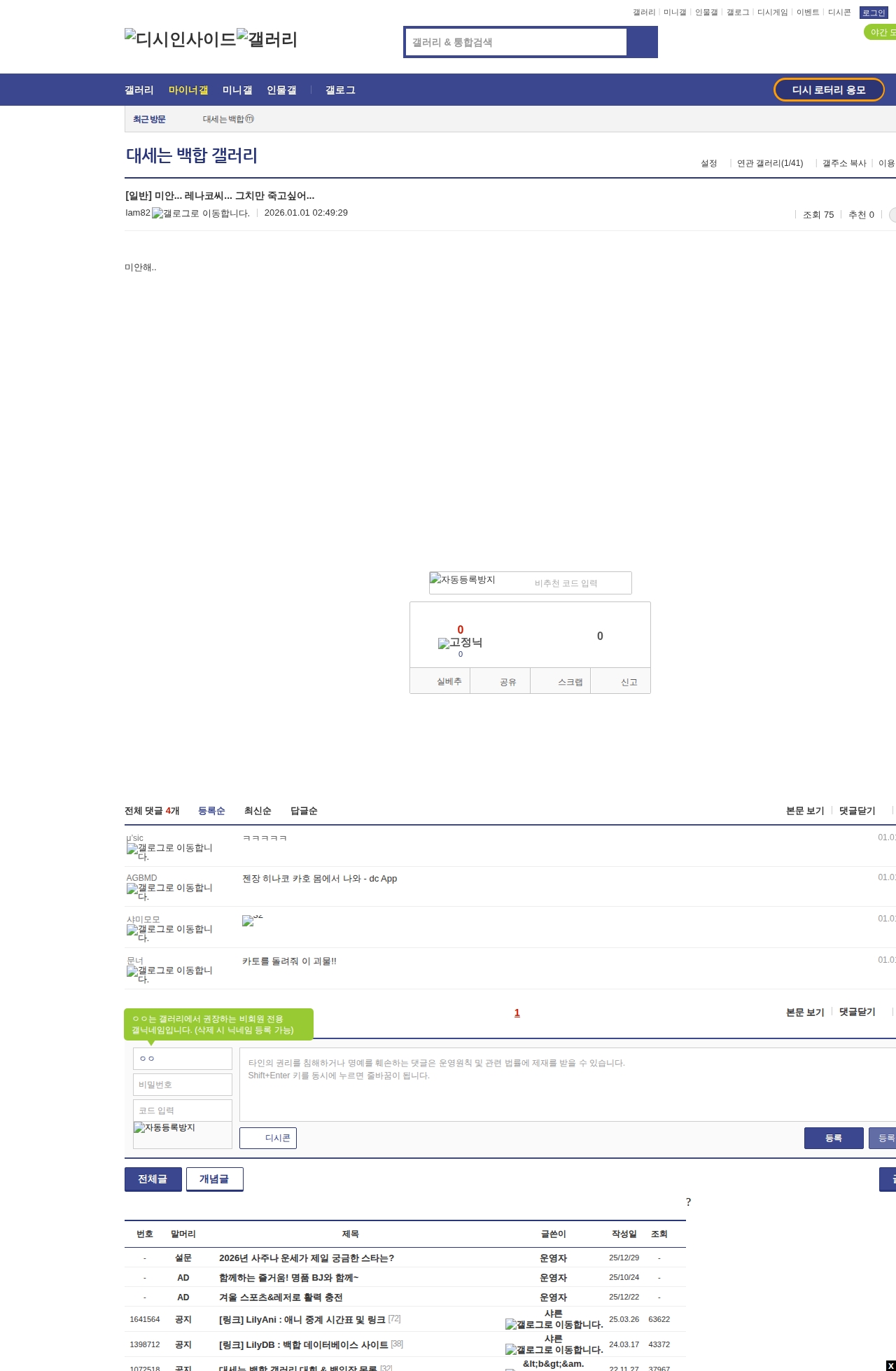The width and height of the screenshot is (896, 1371).
Task: Toggle night mode (야간 모드)
Action: (881, 32)
